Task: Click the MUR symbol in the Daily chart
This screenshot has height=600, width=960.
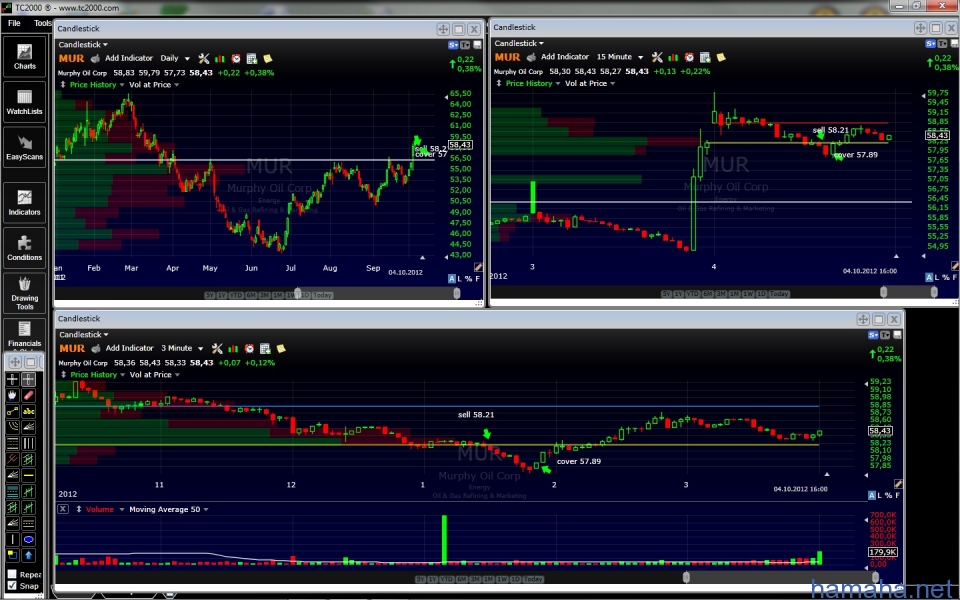Action: tap(71, 59)
